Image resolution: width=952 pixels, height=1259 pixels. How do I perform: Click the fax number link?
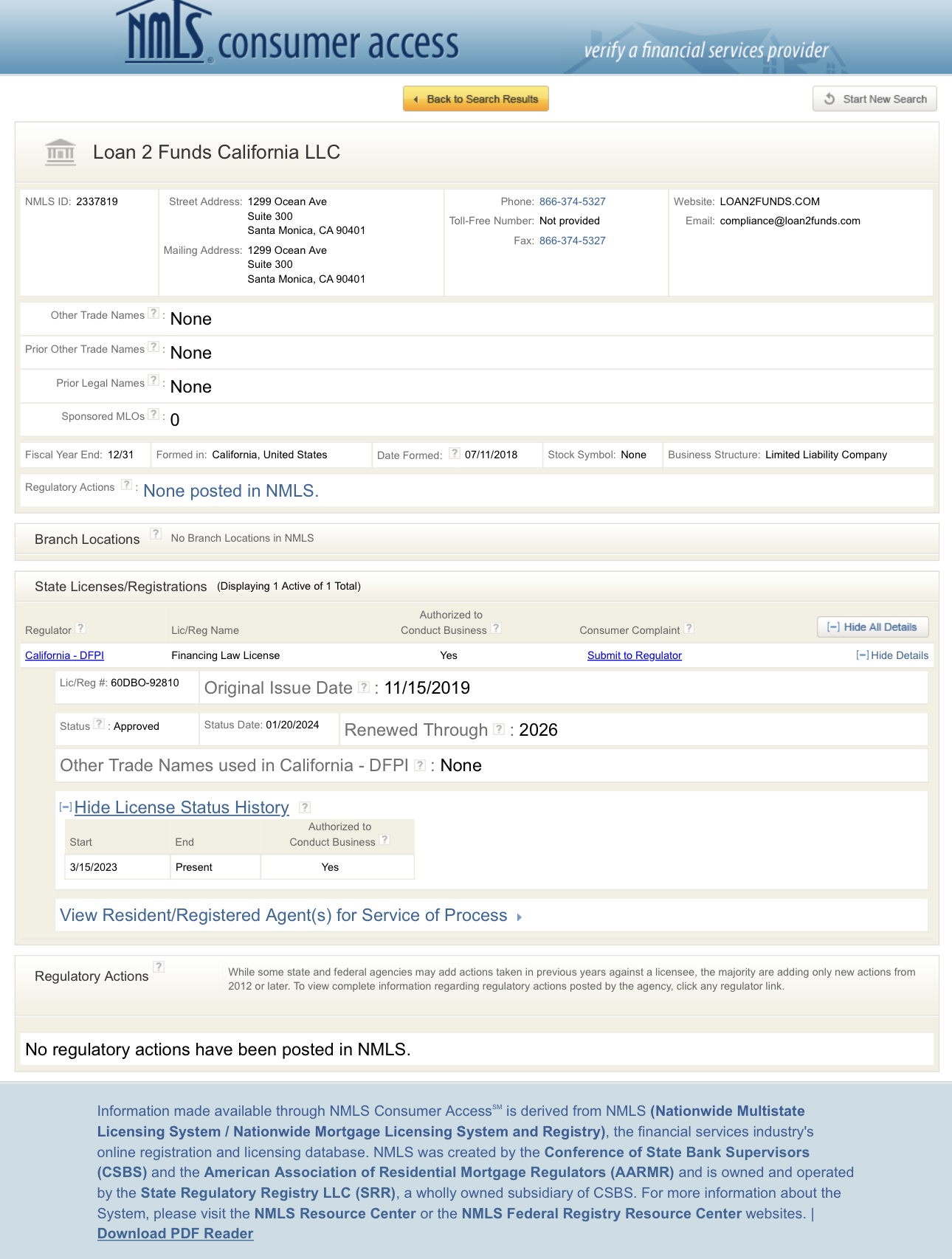(x=573, y=241)
